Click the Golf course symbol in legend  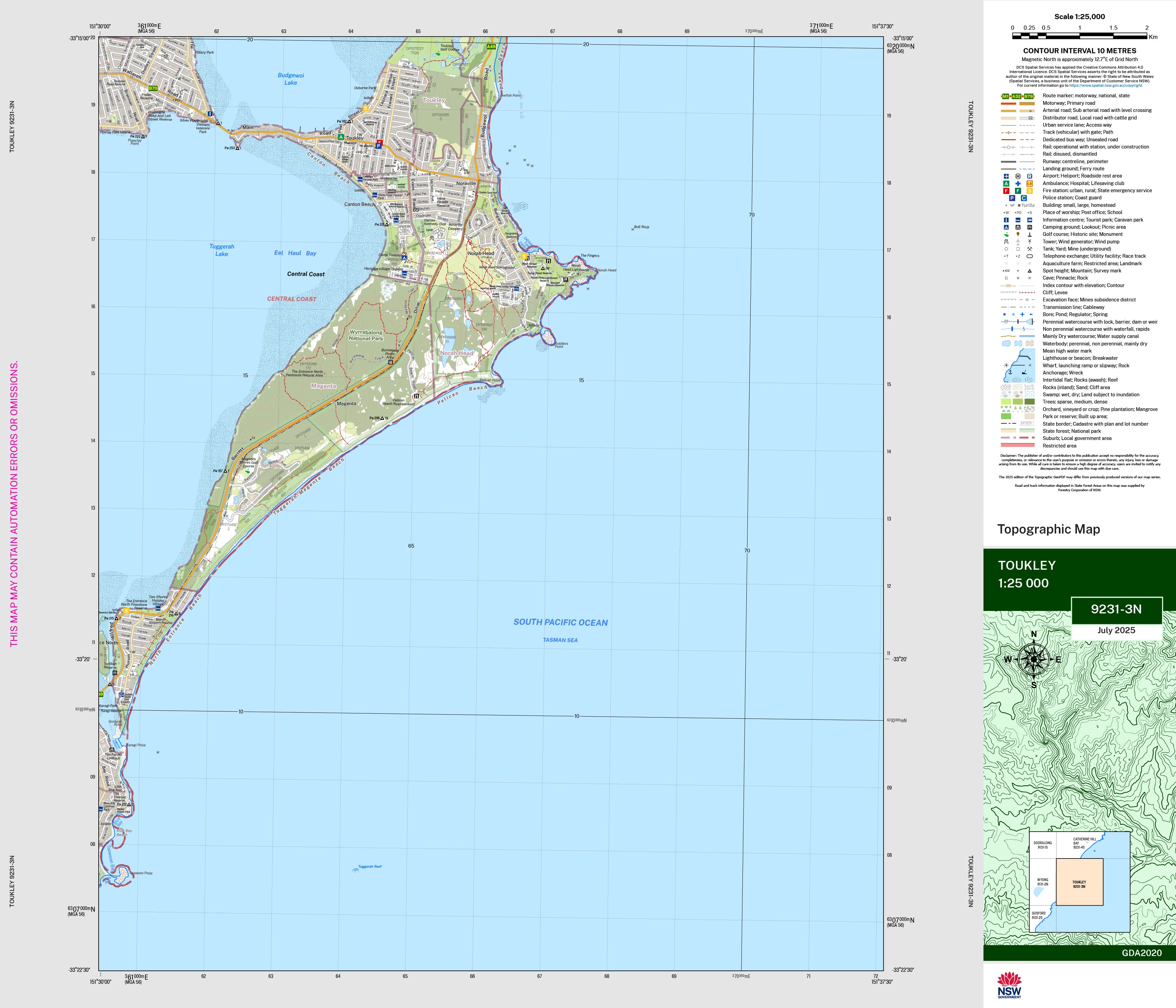click(x=1006, y=235)
